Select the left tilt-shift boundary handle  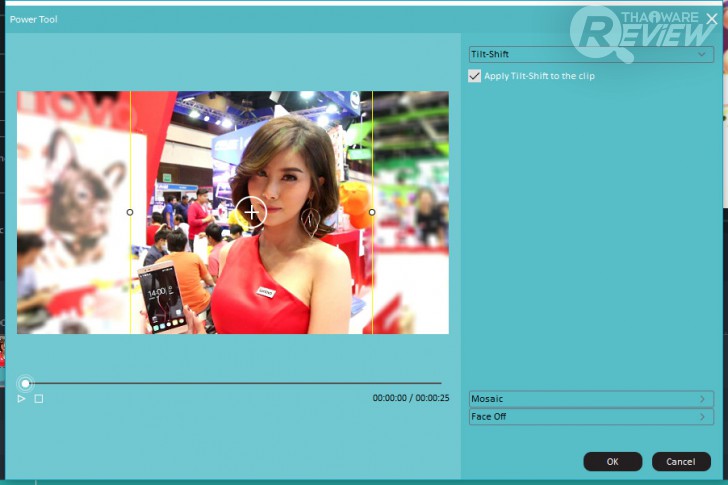[x=130, y=212]
